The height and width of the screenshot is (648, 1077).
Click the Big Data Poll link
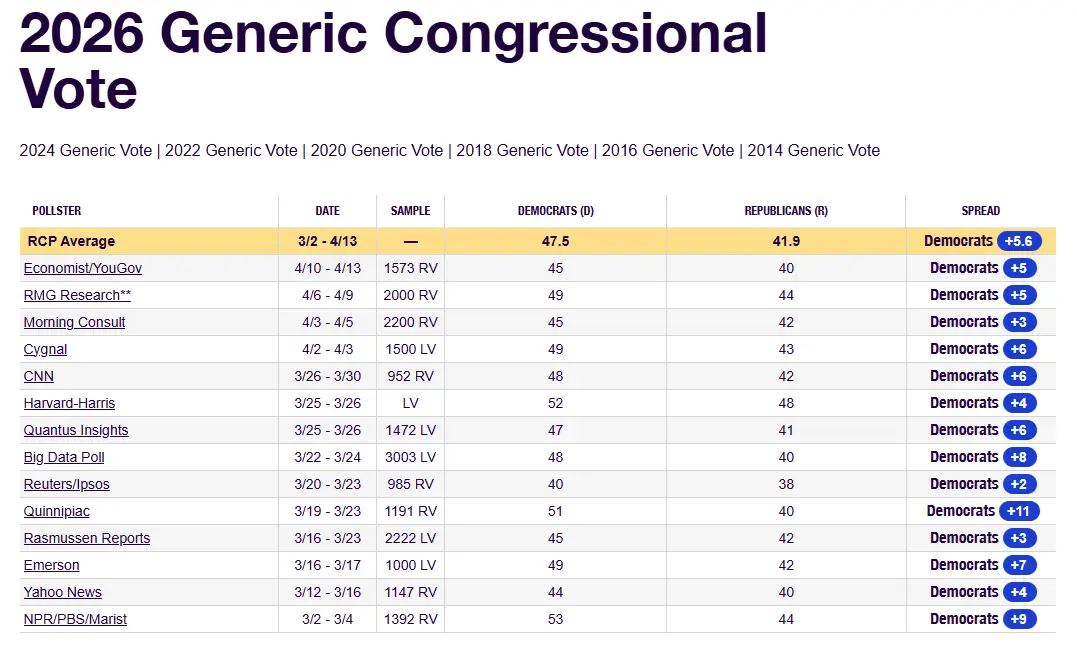point(64,457)
